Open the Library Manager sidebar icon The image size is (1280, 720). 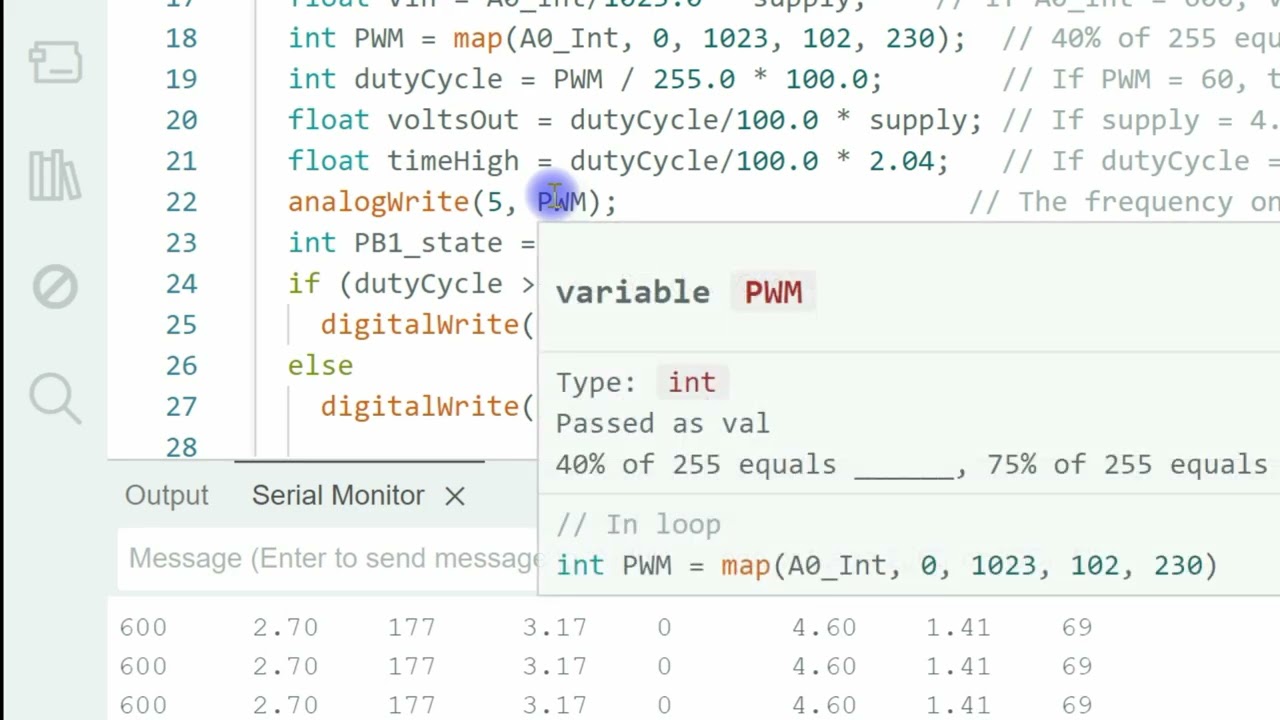point(55,175)
